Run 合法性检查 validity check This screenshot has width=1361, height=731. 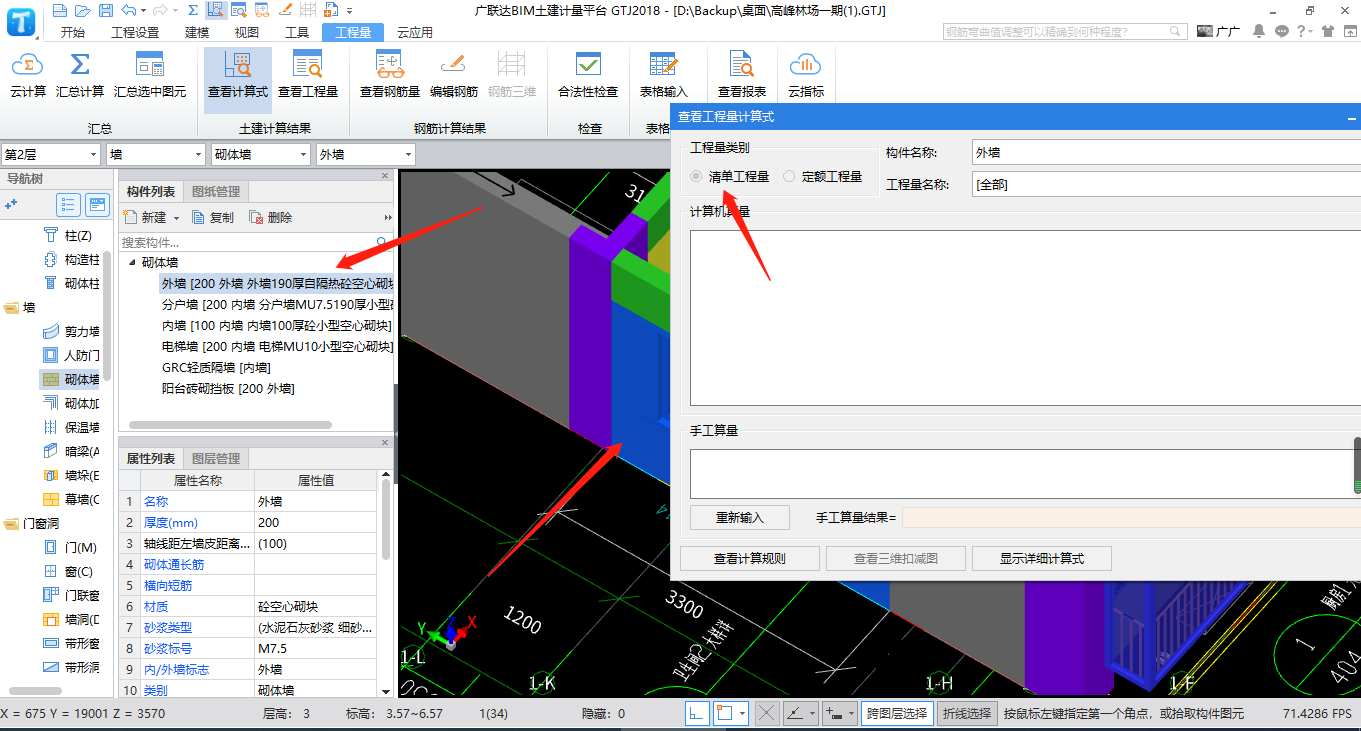(588, 75)
